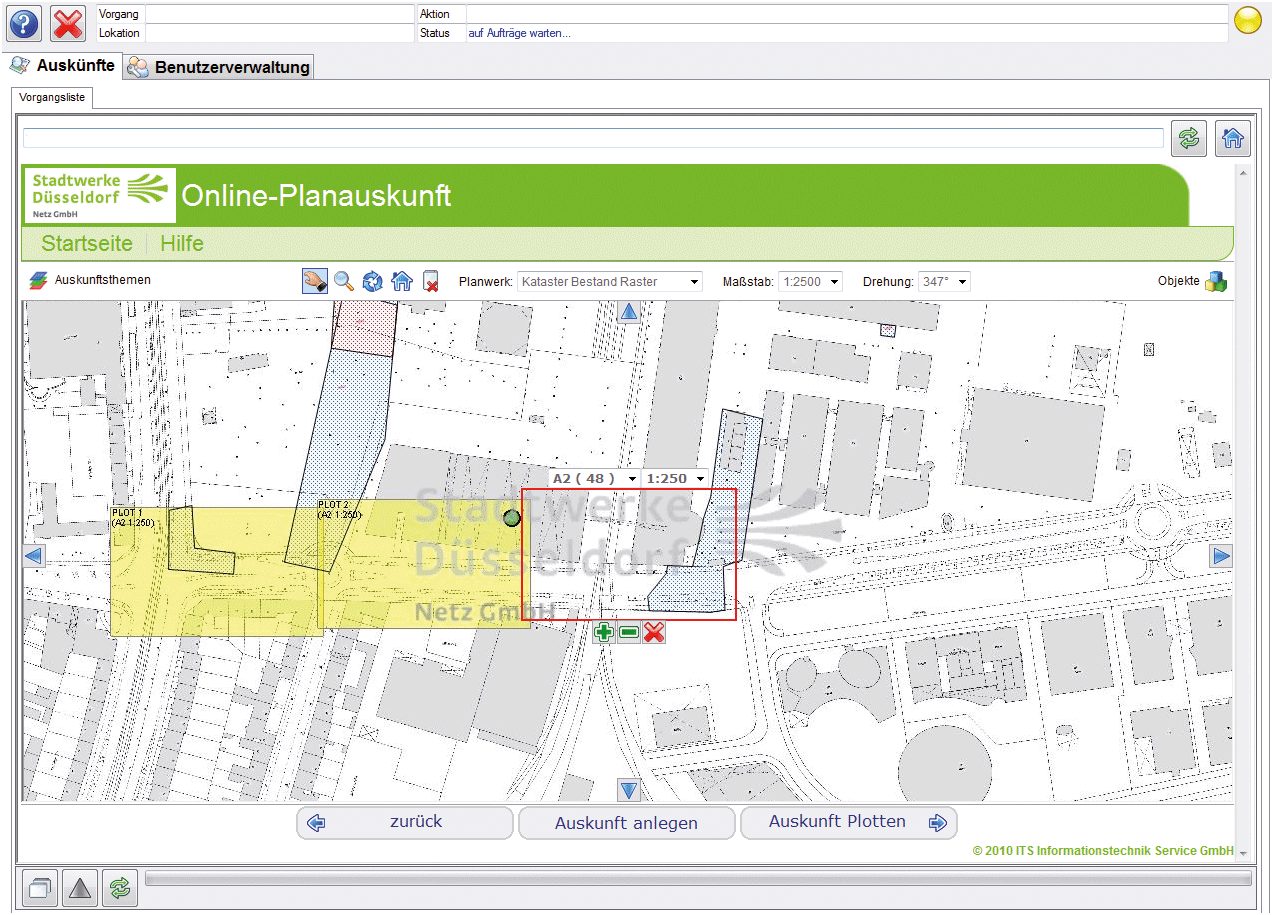Click the delete plot document icon
1274x915 pixels.
(x=430, y=281)
